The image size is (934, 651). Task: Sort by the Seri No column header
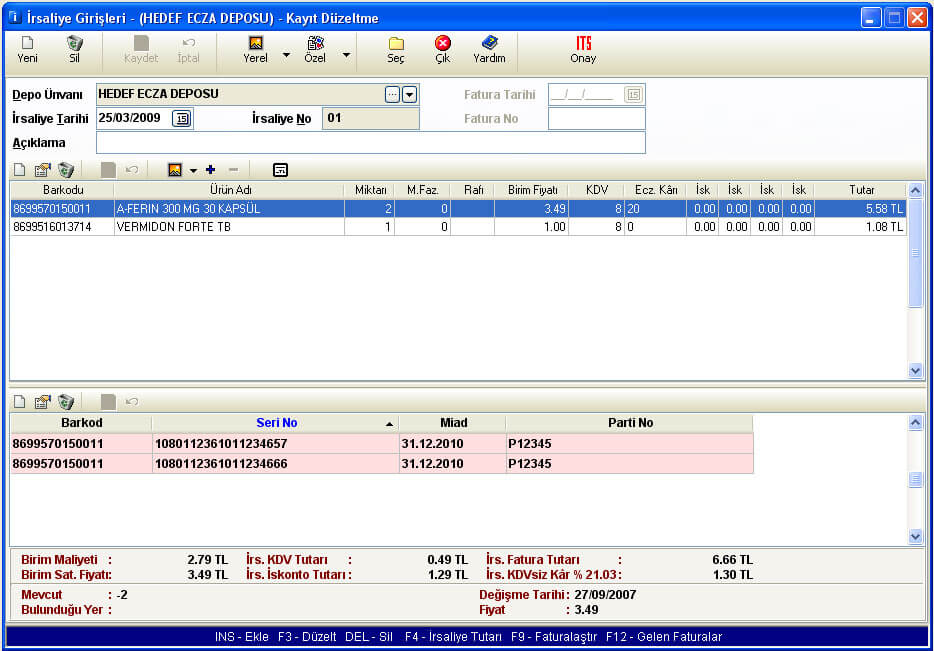(275, 423)
